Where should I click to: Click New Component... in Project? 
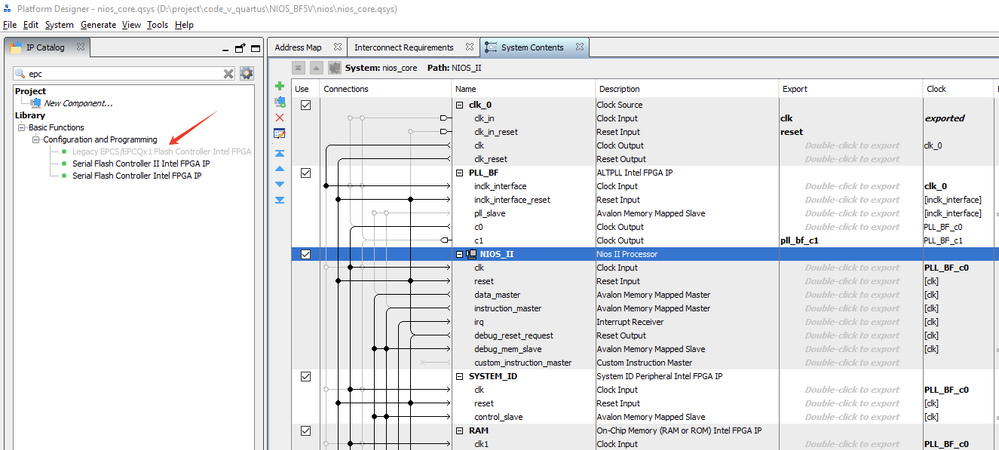(78, 103)
